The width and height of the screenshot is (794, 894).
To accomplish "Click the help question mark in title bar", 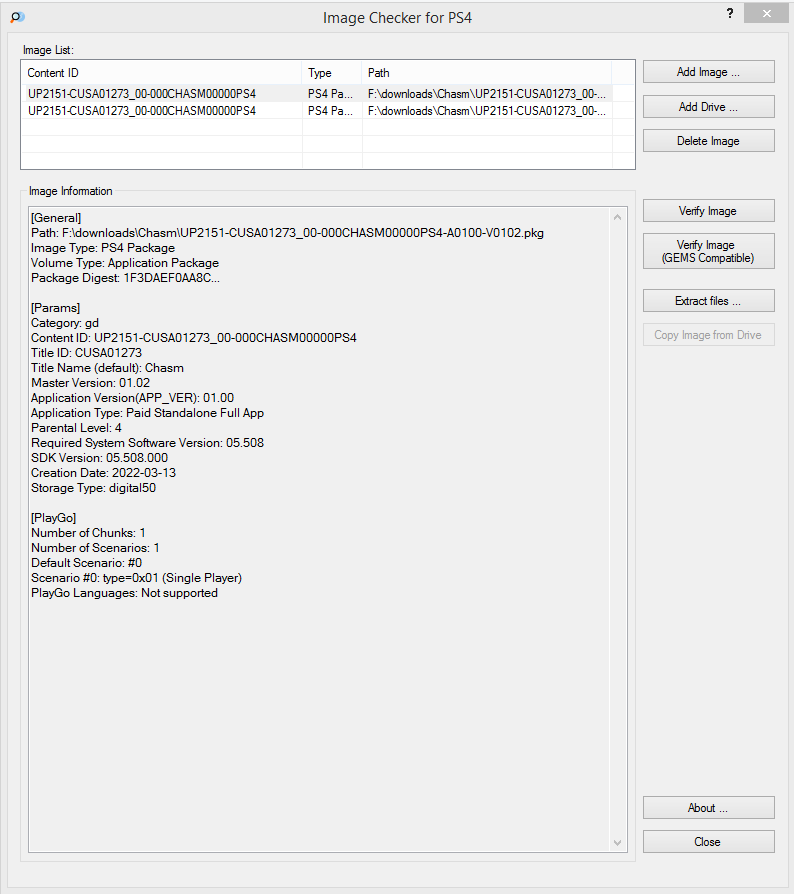I will pyautogui.click(x=730, y=14).
